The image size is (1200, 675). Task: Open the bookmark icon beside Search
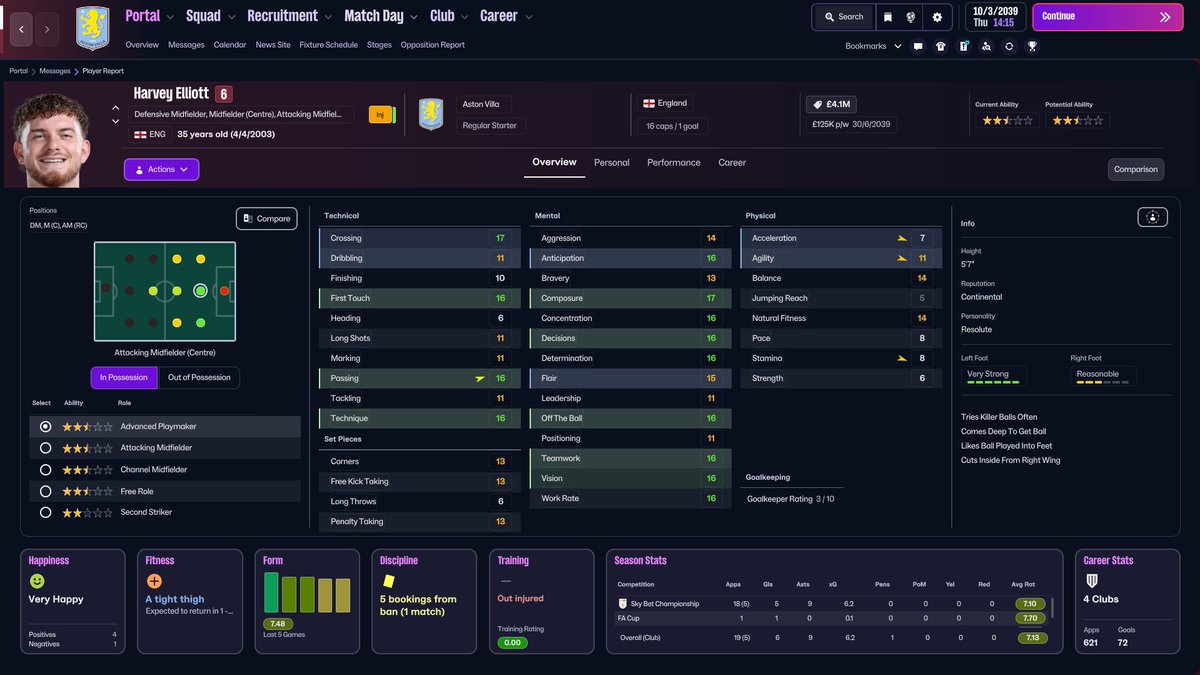click(x=888, y=17)
